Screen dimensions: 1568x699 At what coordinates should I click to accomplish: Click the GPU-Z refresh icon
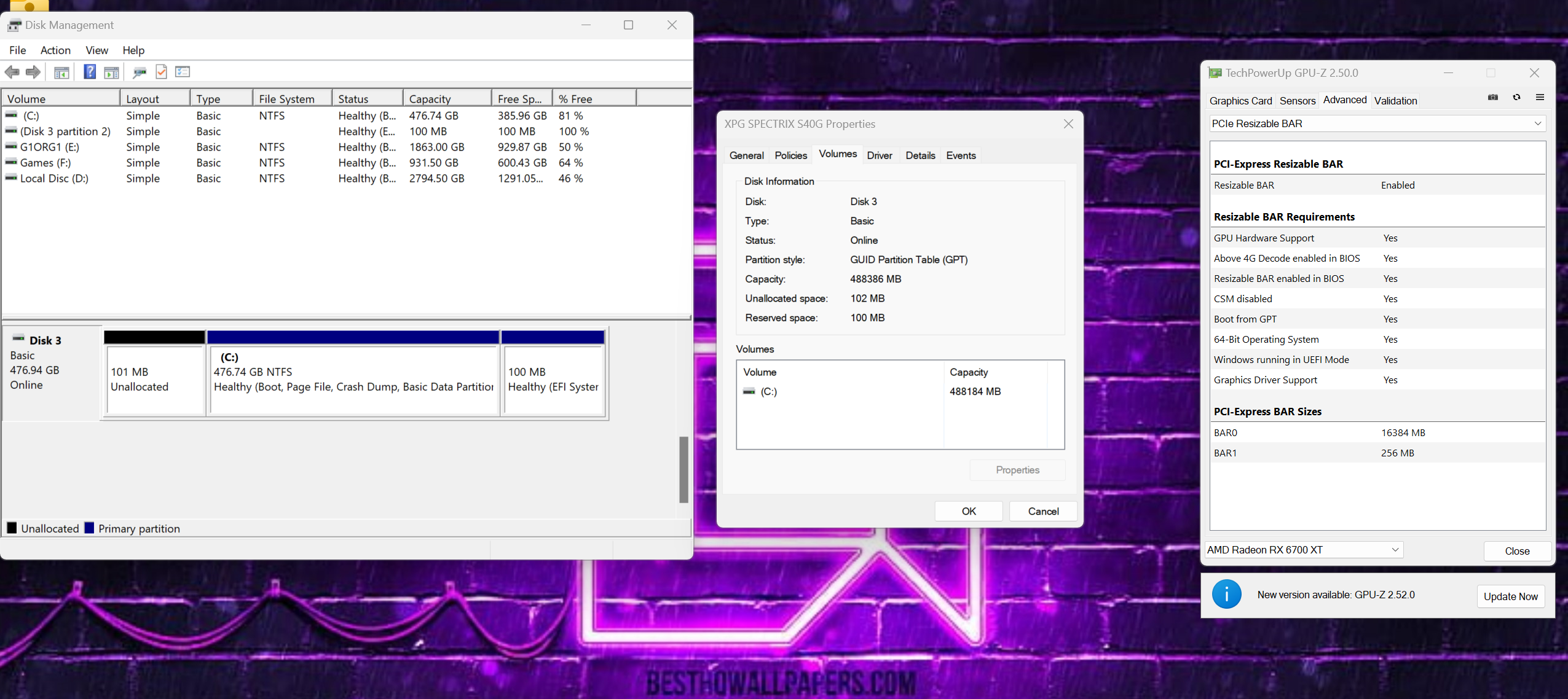pos(1516,98)
